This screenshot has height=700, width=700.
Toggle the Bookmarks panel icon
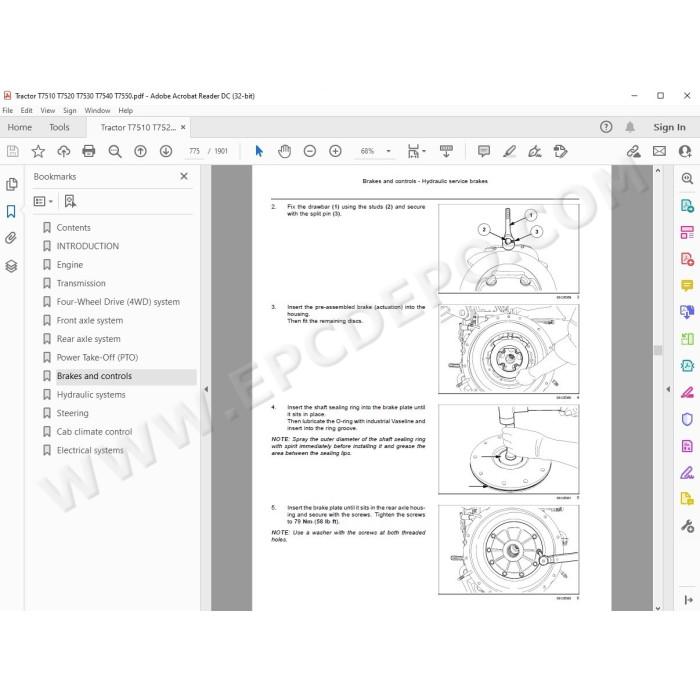click(11, 212)
